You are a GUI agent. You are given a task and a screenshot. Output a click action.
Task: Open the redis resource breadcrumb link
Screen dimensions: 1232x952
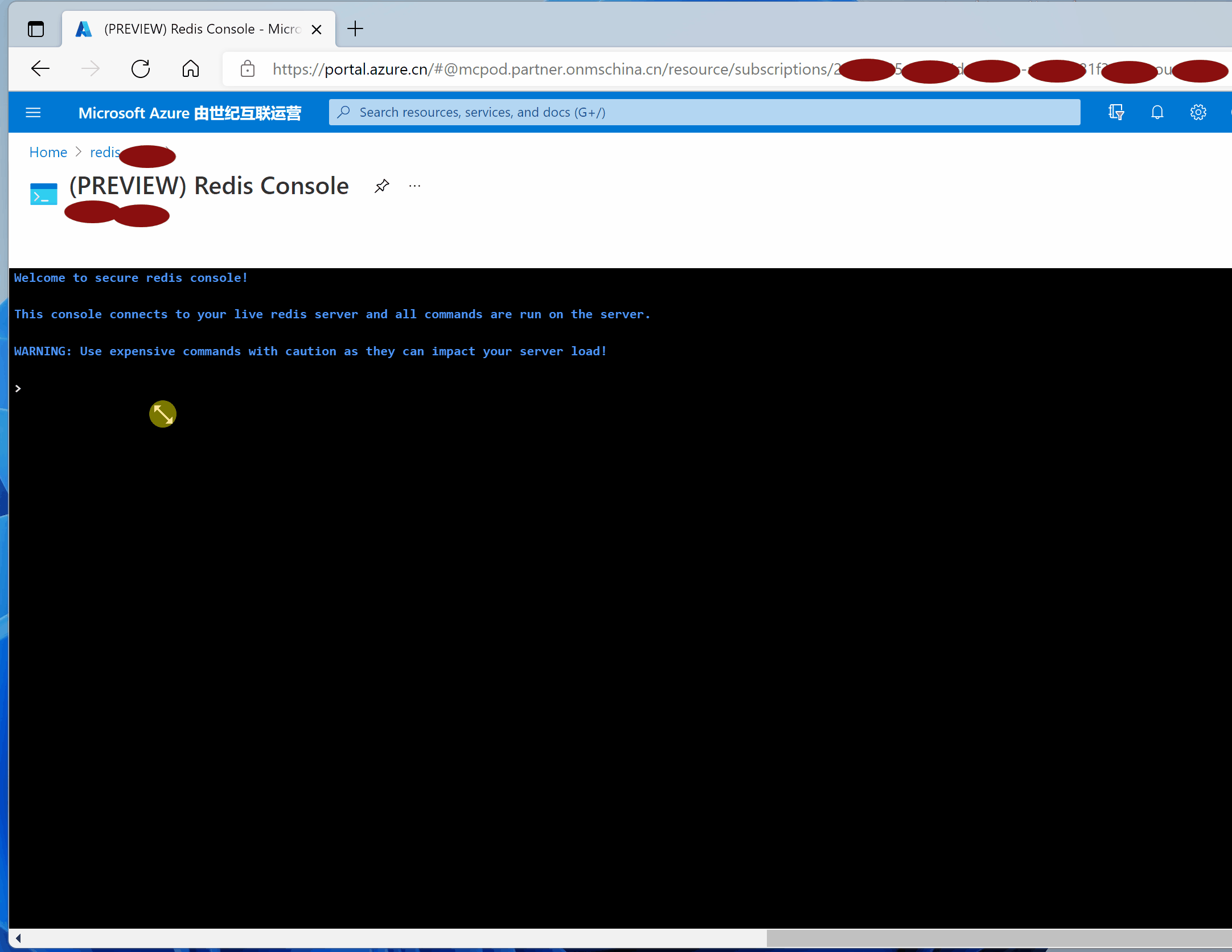pos(105,152)
